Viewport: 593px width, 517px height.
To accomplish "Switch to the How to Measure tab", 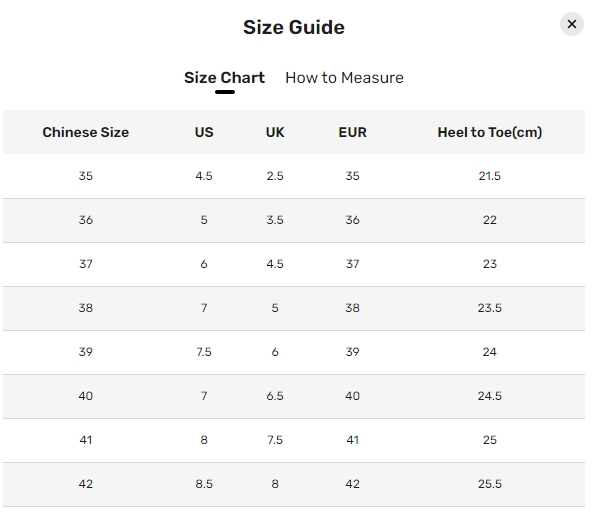I will pyautogui.click(x=344, y=78).
